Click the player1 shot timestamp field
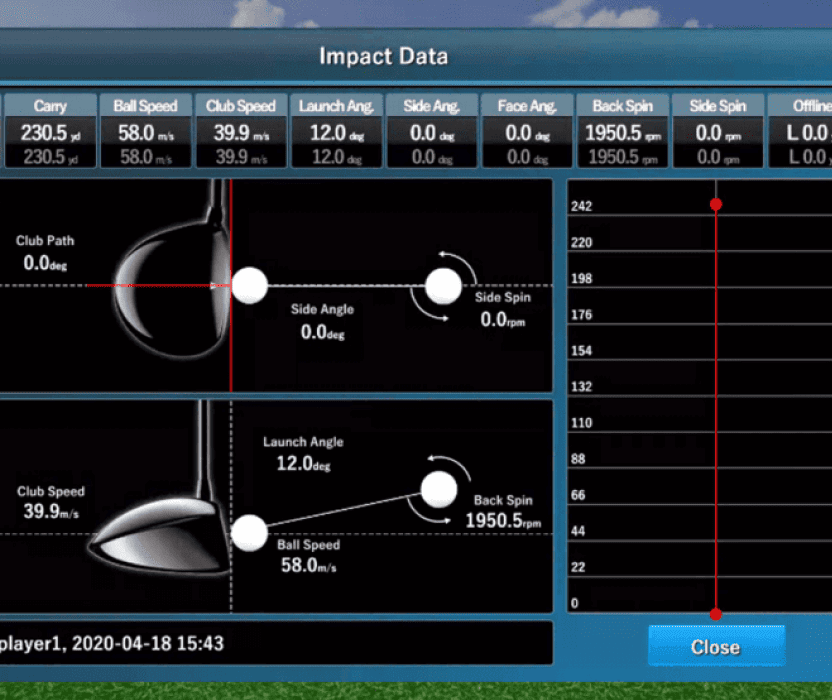Viewport: 832px width, 700px height. coord(275,644)
